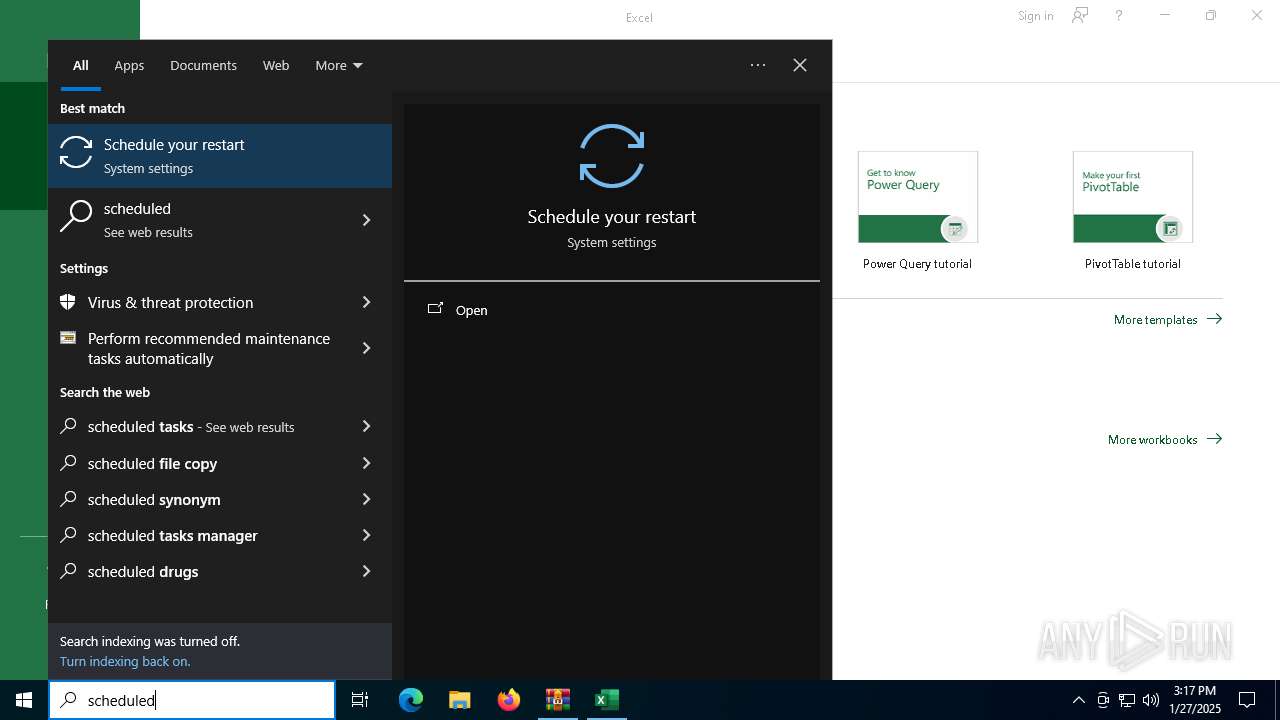
Task: Expand Virus & threat protection arrow
Action: (x=366, y=302)
